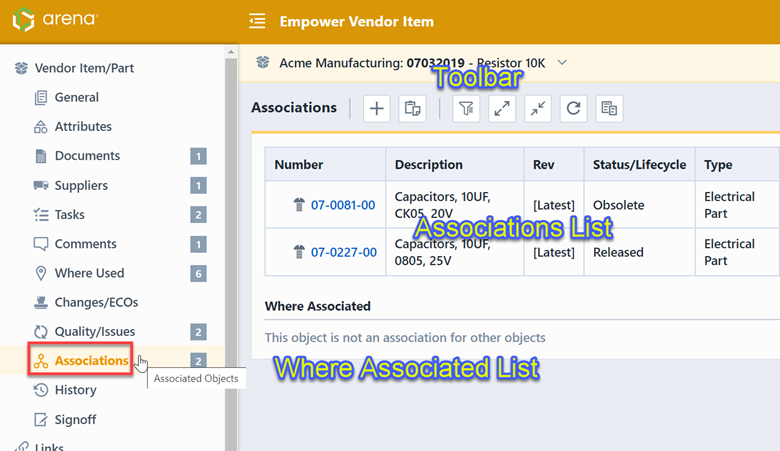Select Associations in the sidebar
This screenshot has width=780, height=451.
click(x=92, y=361)
